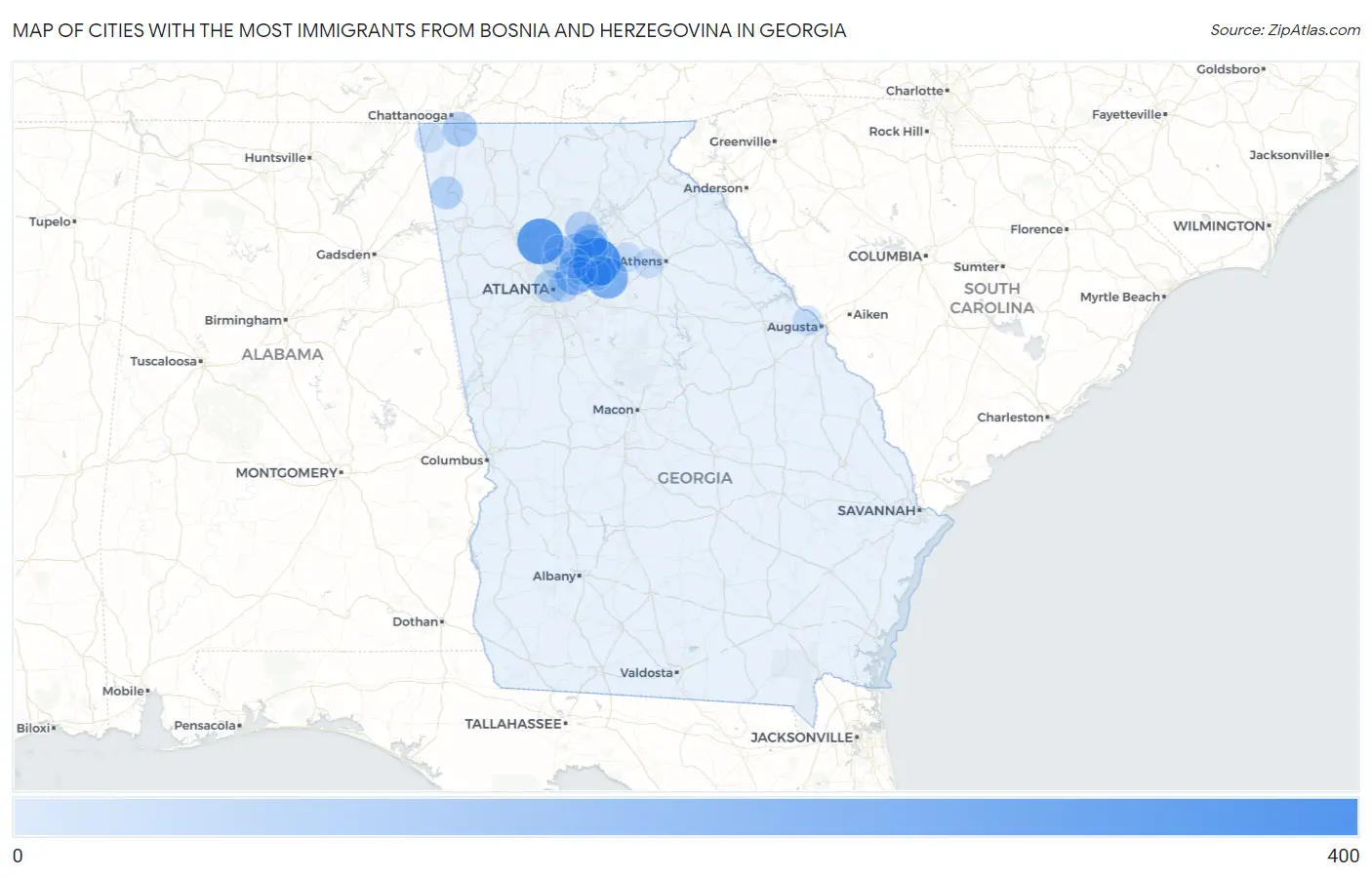Click the Florence city label
The image size is (1372, 877).
point(1036,229)
